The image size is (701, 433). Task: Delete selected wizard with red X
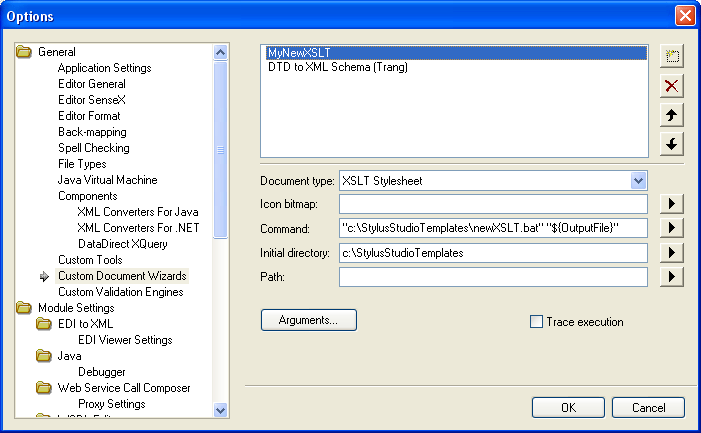click(x=672, y=86)
